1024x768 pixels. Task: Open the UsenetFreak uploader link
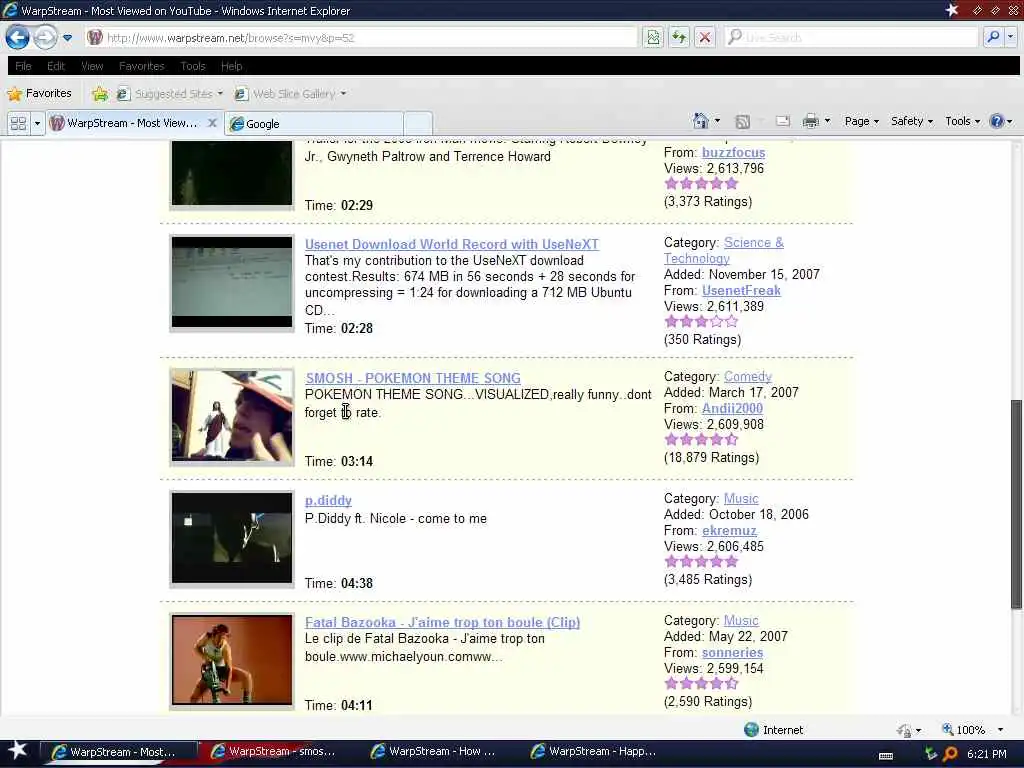[x=741, y=291]
